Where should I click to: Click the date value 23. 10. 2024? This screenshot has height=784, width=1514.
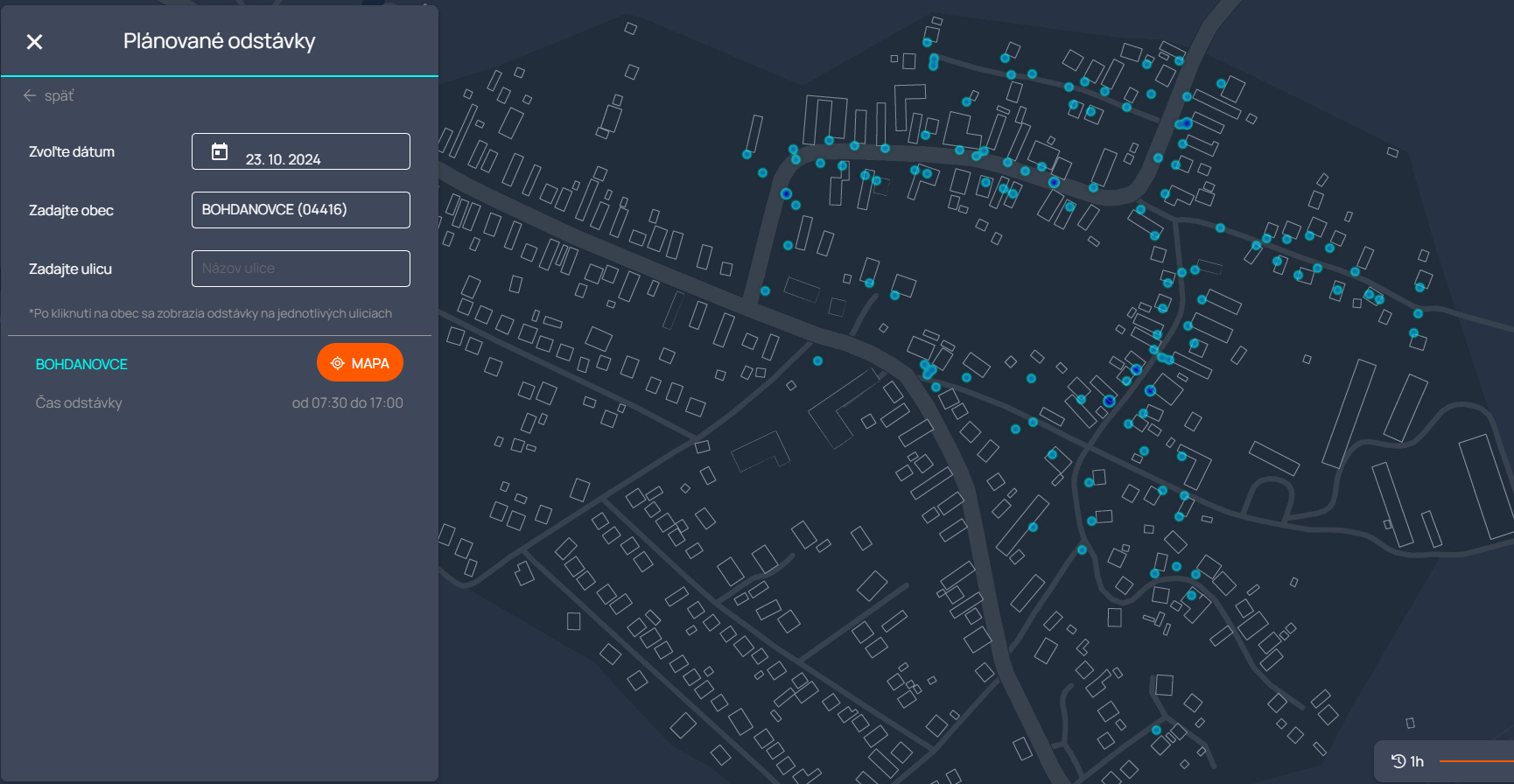tap(283, 159)
